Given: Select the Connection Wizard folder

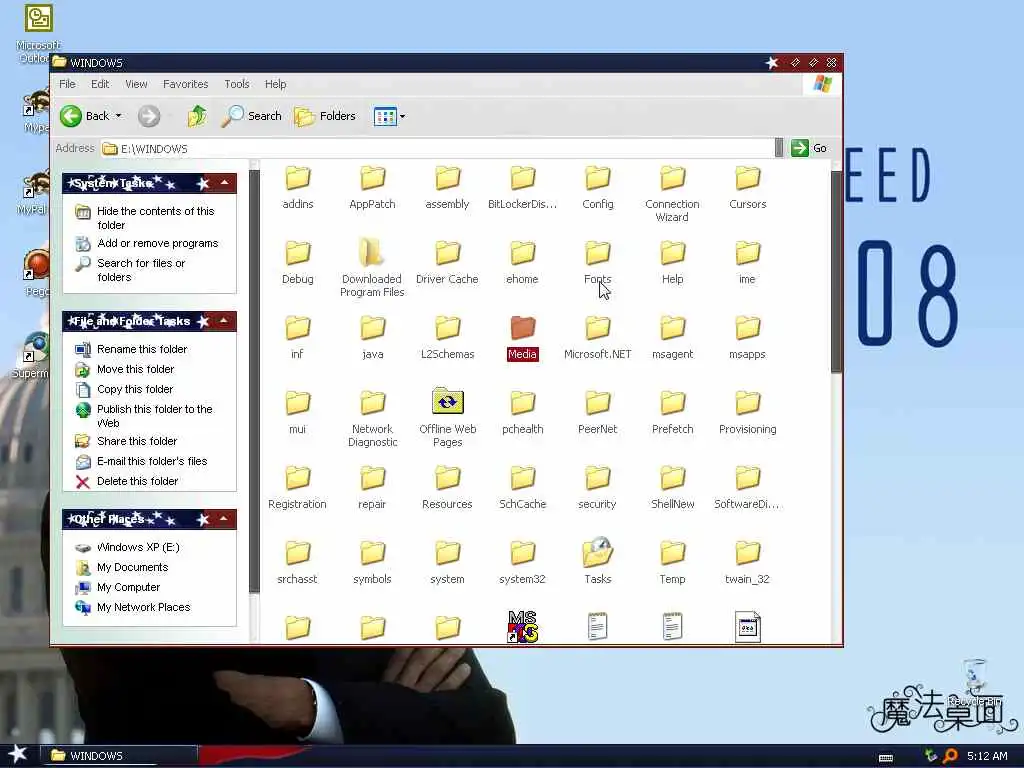Looking at the screenshot, I should coord(672,194).
